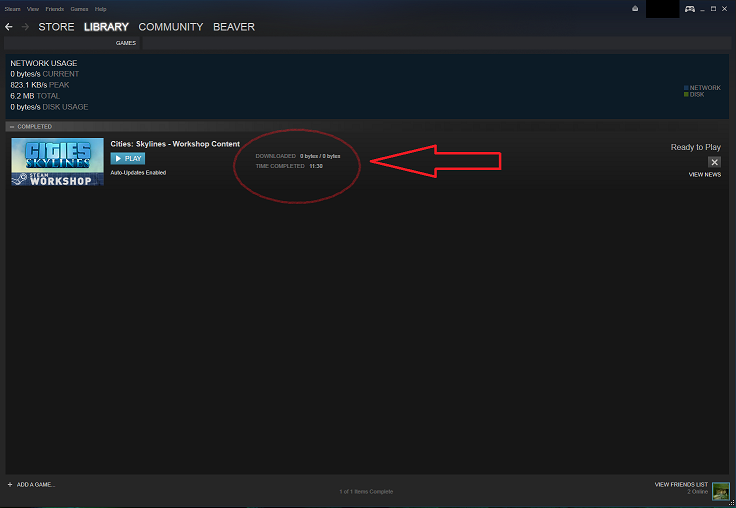Open Big Picture mode controller icon
Screen dimensions: 736x508
[690, 9]
